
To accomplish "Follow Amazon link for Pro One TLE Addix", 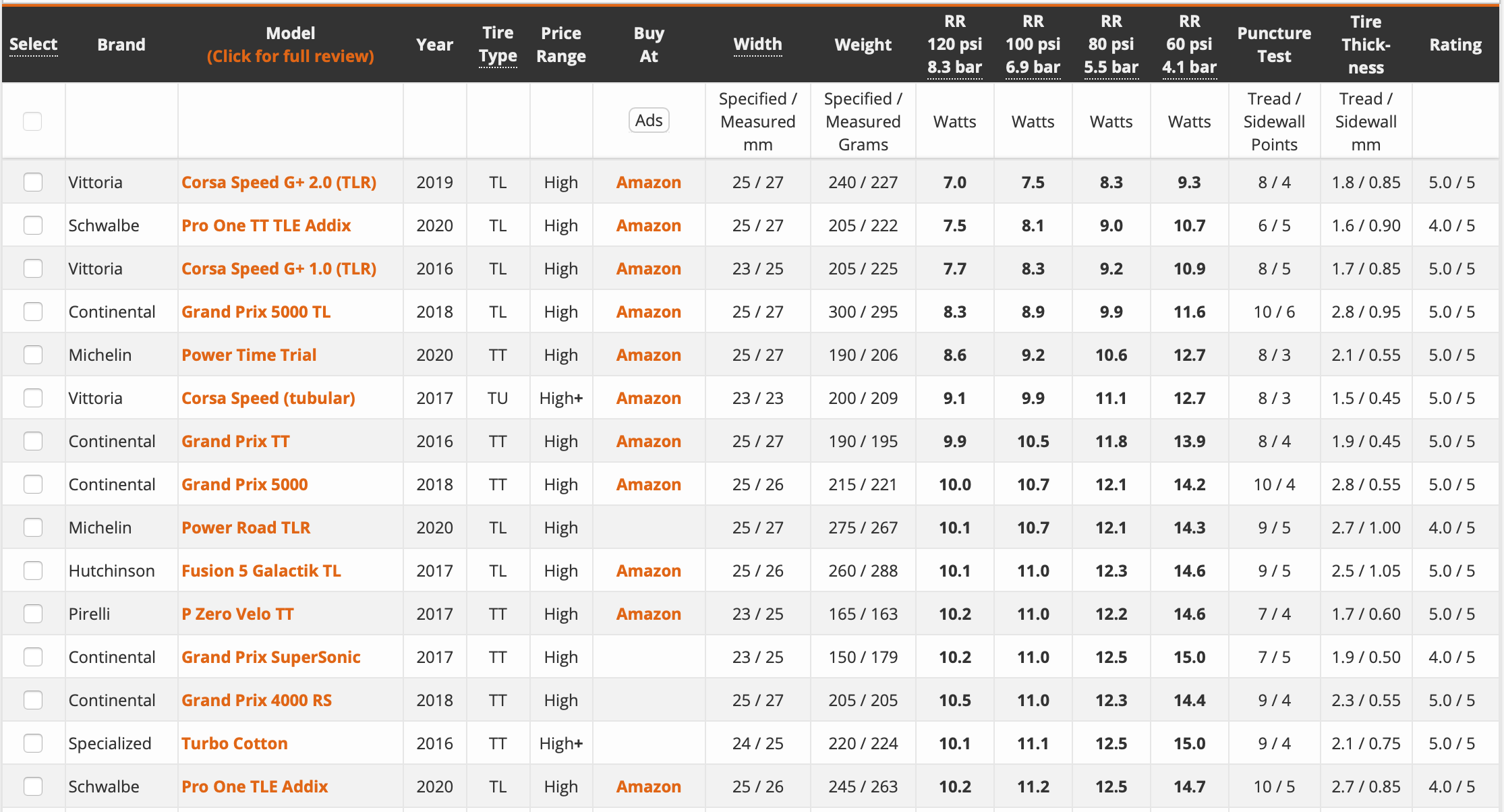I will (x=649, y=786).
